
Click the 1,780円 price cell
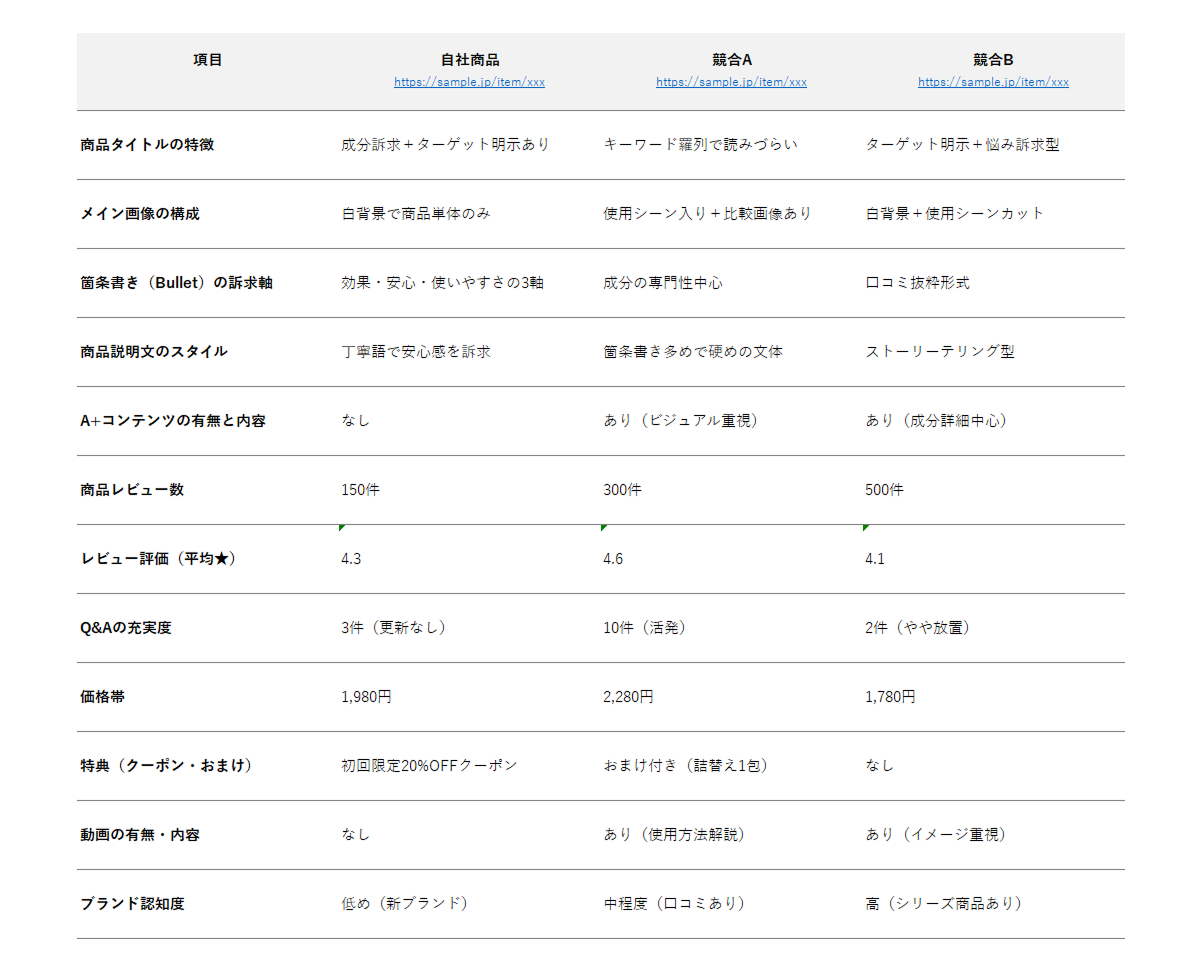point(891,697)
